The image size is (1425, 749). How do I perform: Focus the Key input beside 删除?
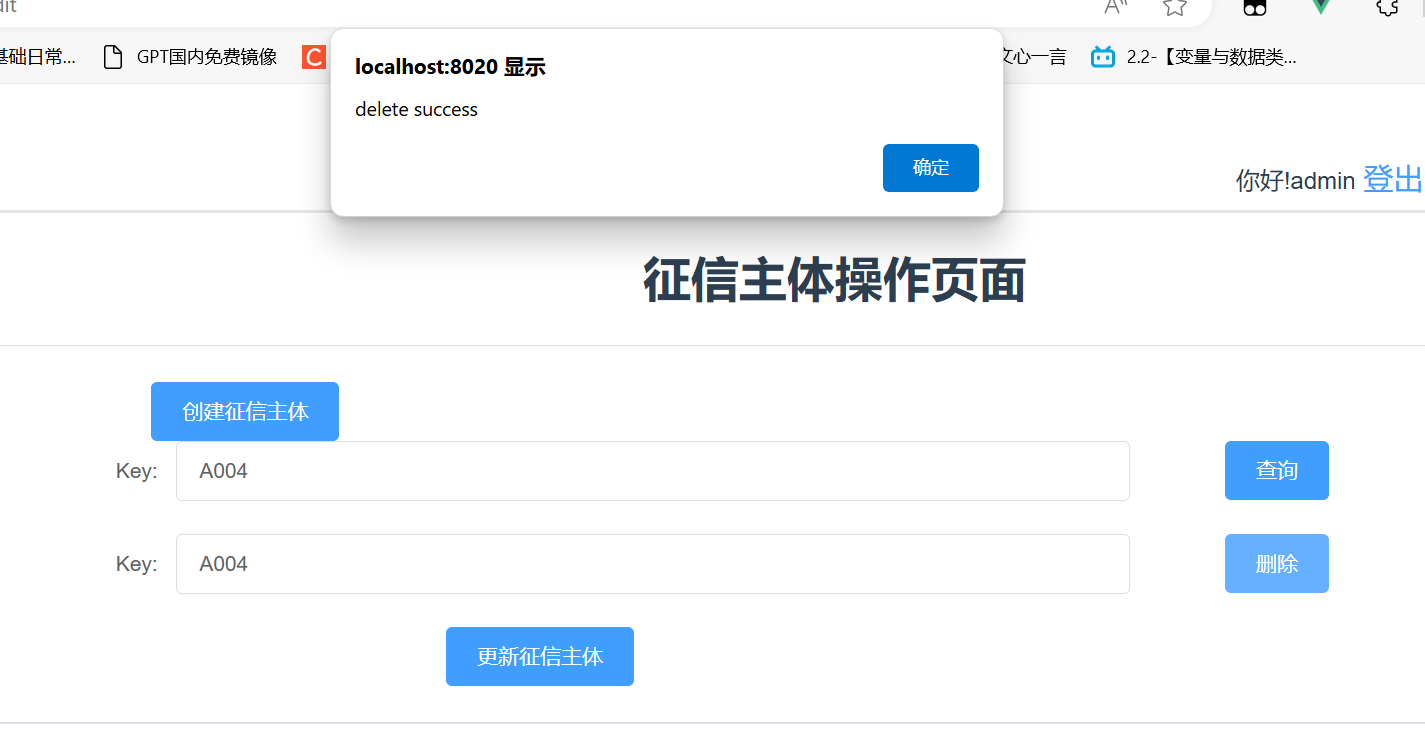(x=653, y=564)
